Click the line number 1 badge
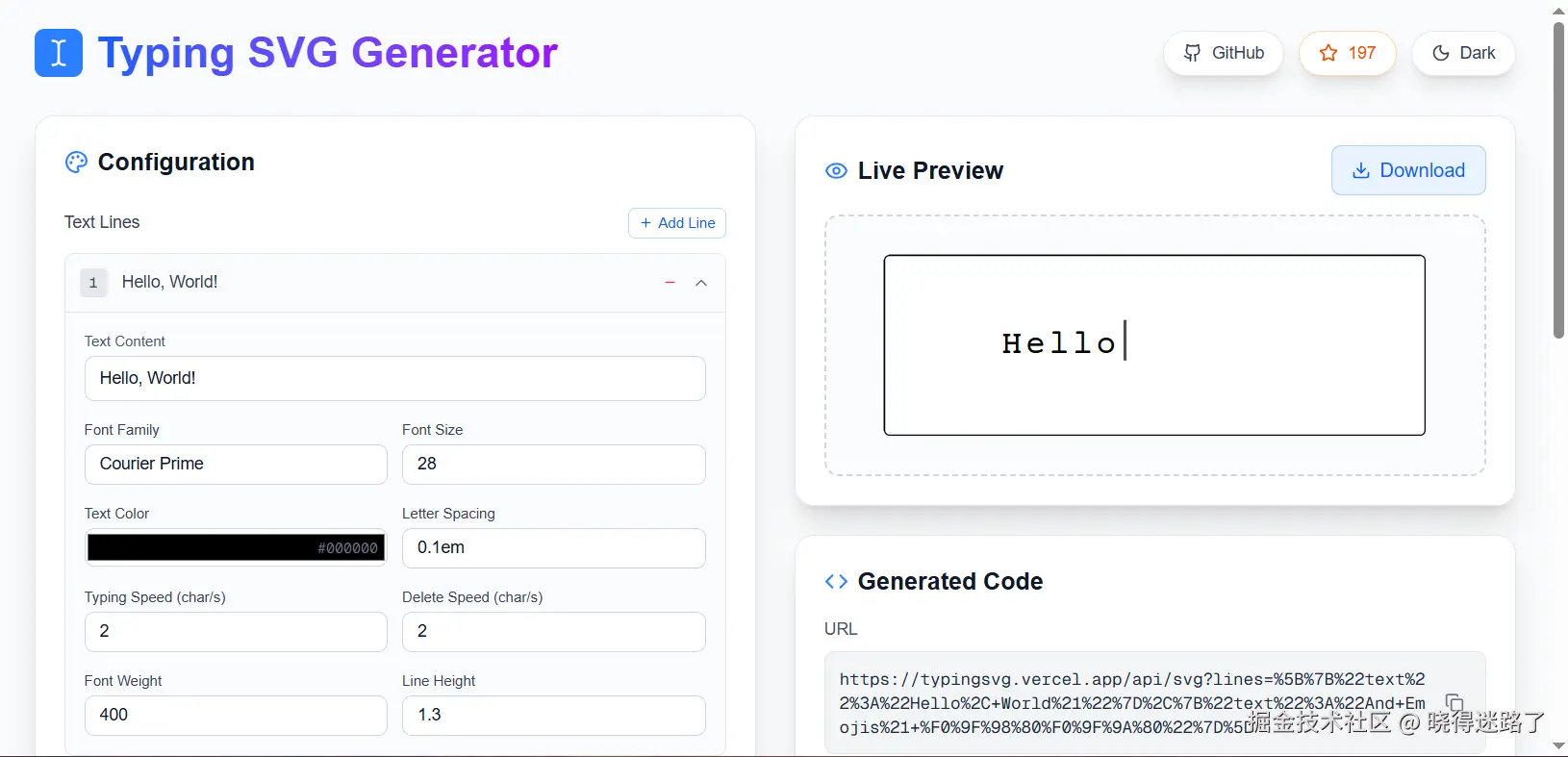This screenshot has width=1568, height=757. [93, 283]
